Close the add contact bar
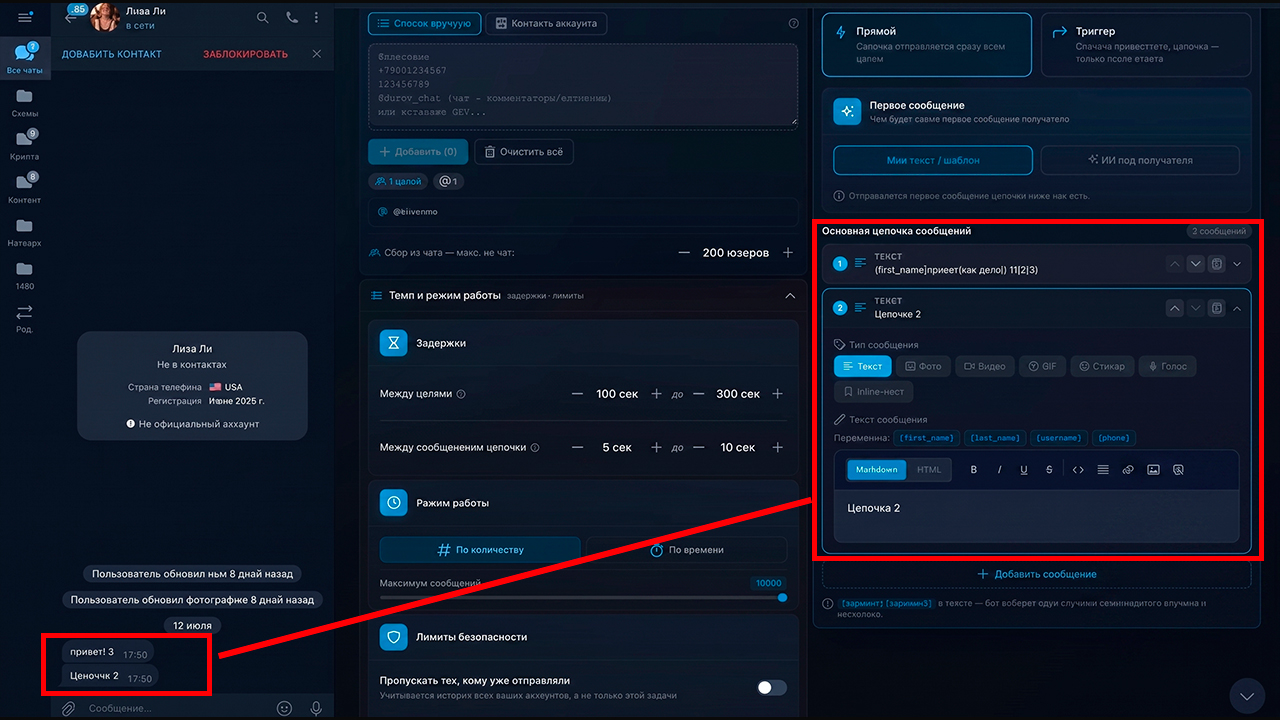1280x720 pixels. (x=317, y=54)
